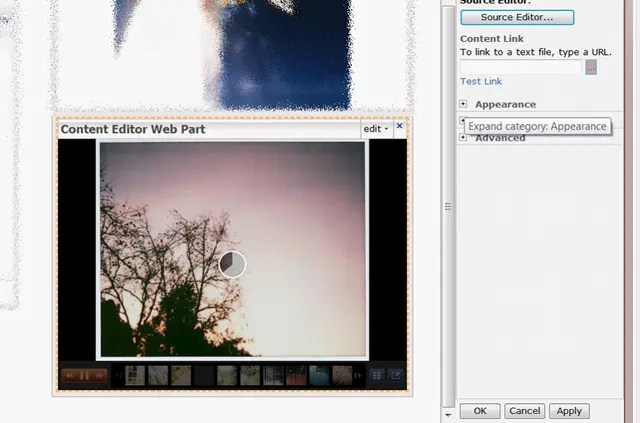
Task: Follow the Test Link hyperlink
Action: [481, 81]
